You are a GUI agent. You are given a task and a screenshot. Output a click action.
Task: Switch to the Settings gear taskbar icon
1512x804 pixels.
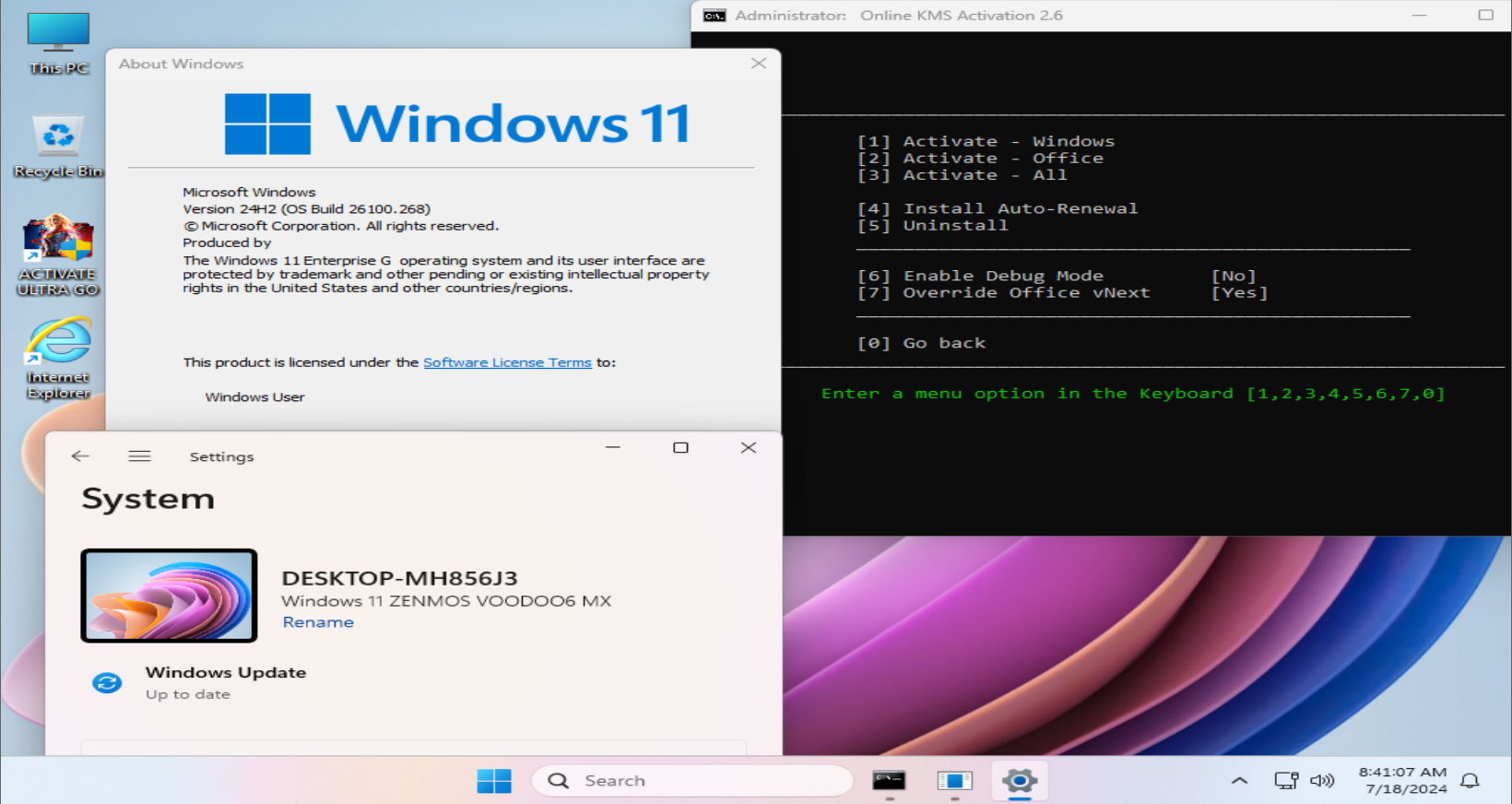pyautogui.click(x=1020, y=781)
